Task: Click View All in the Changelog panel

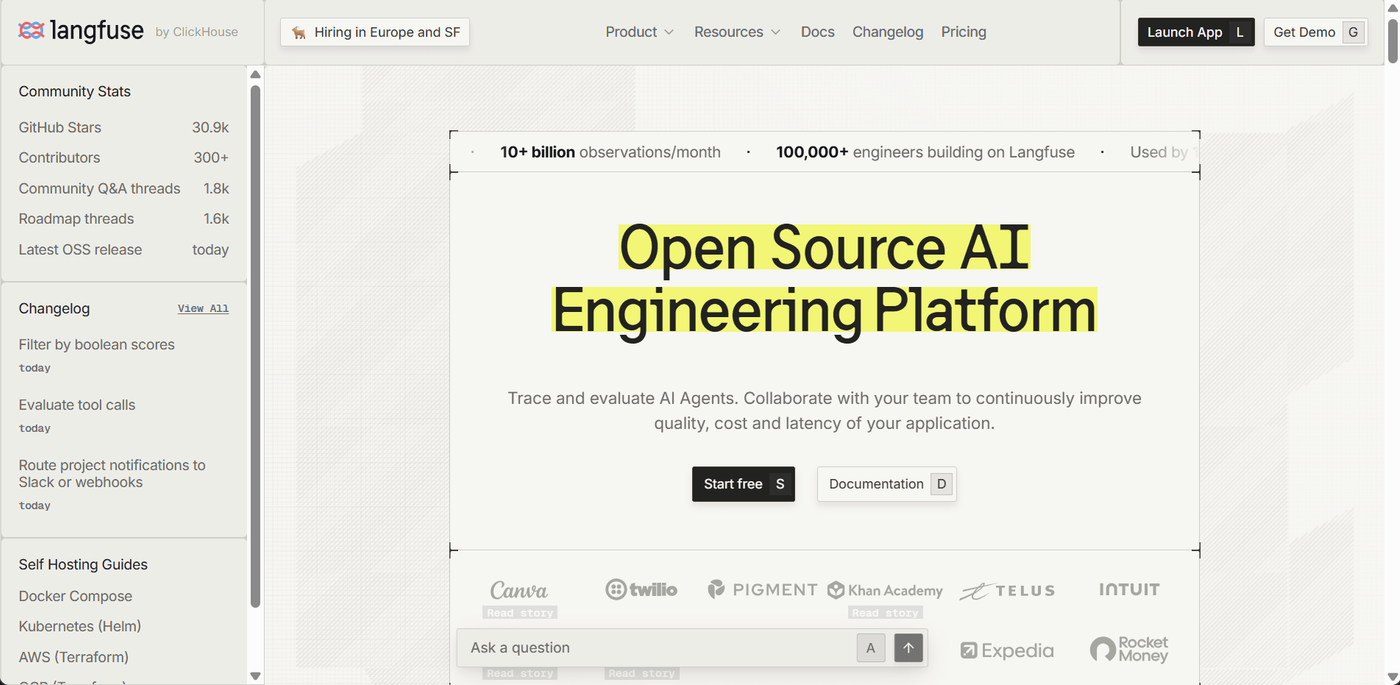Action: (203, 309)
